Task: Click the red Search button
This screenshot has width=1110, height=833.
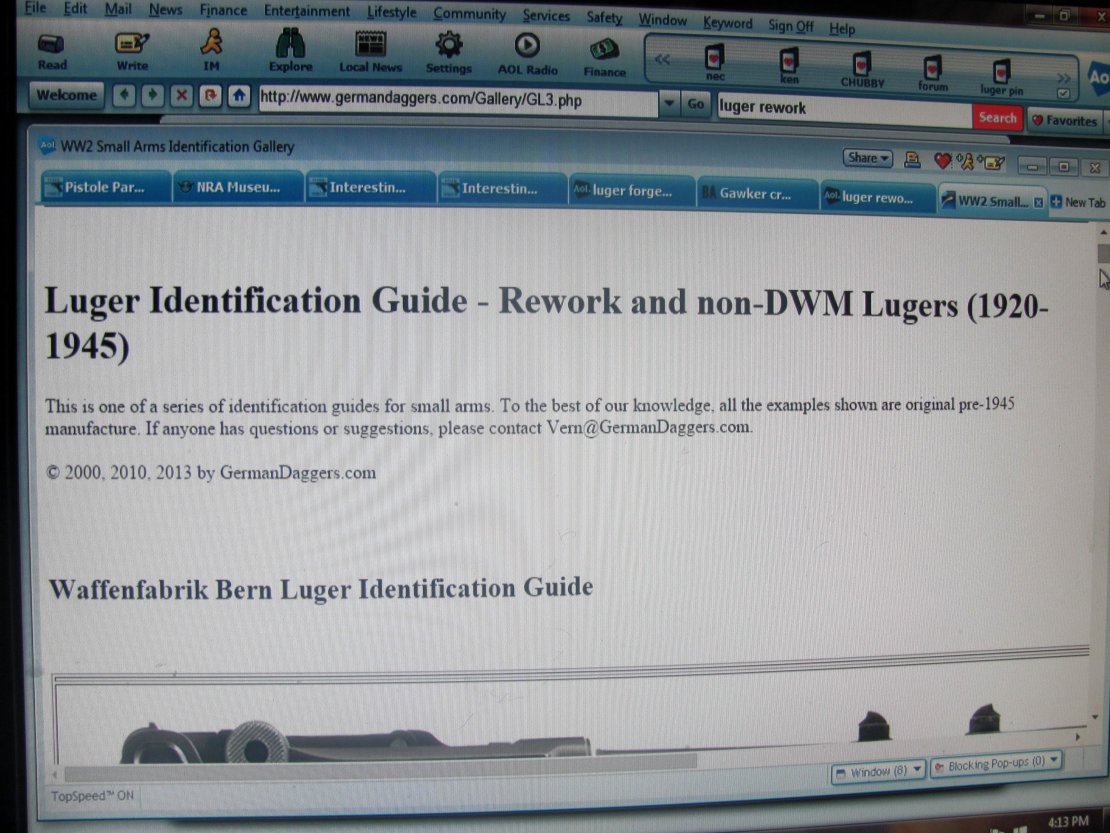Action: [x=997, y=117]
